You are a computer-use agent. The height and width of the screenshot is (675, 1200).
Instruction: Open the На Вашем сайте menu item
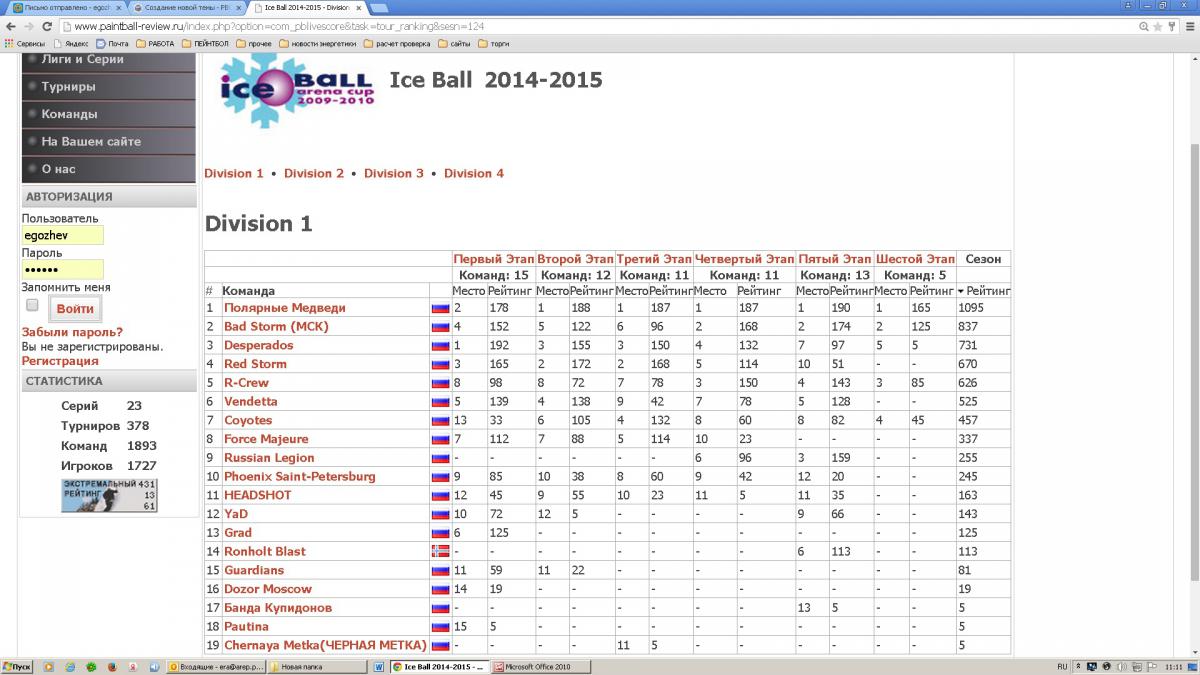108,141
